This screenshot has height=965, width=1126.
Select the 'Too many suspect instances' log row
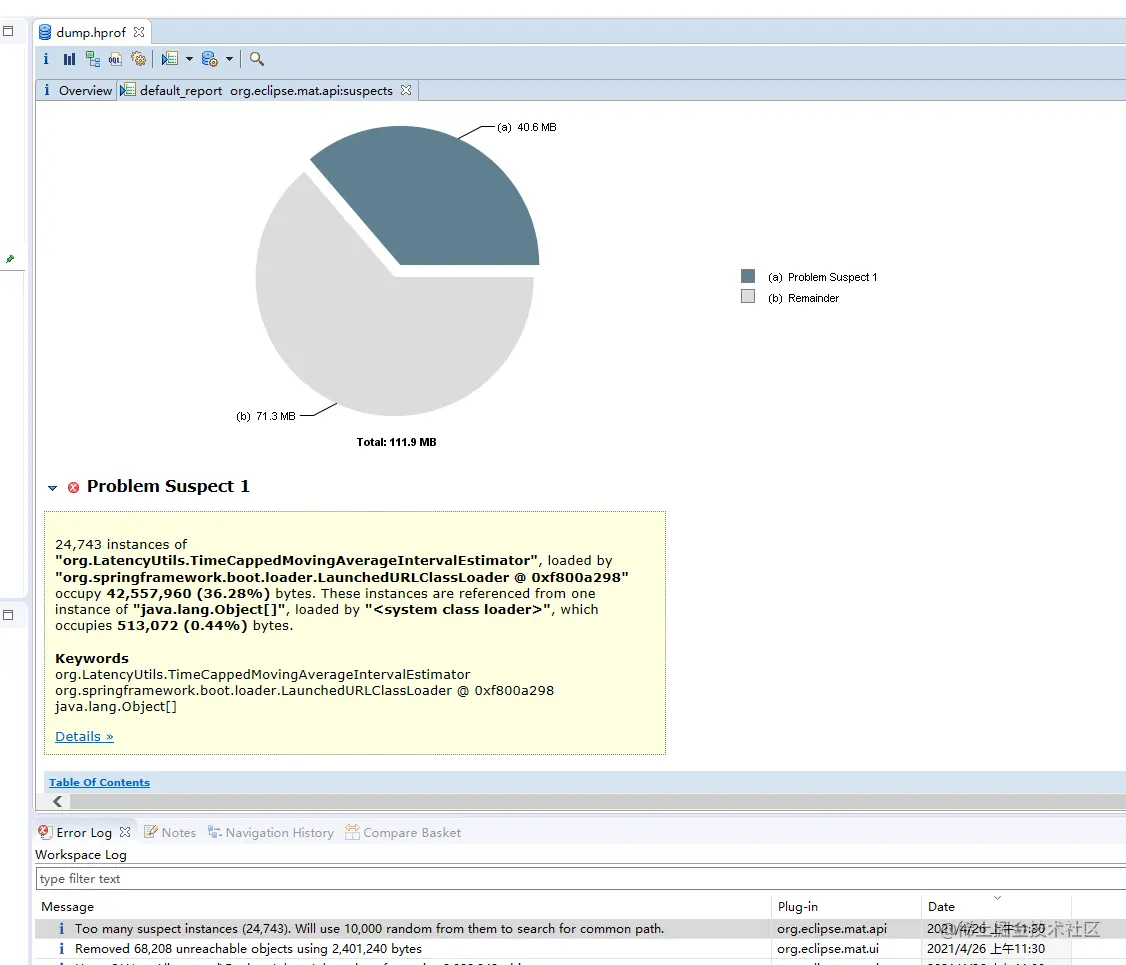click(580, 928)
